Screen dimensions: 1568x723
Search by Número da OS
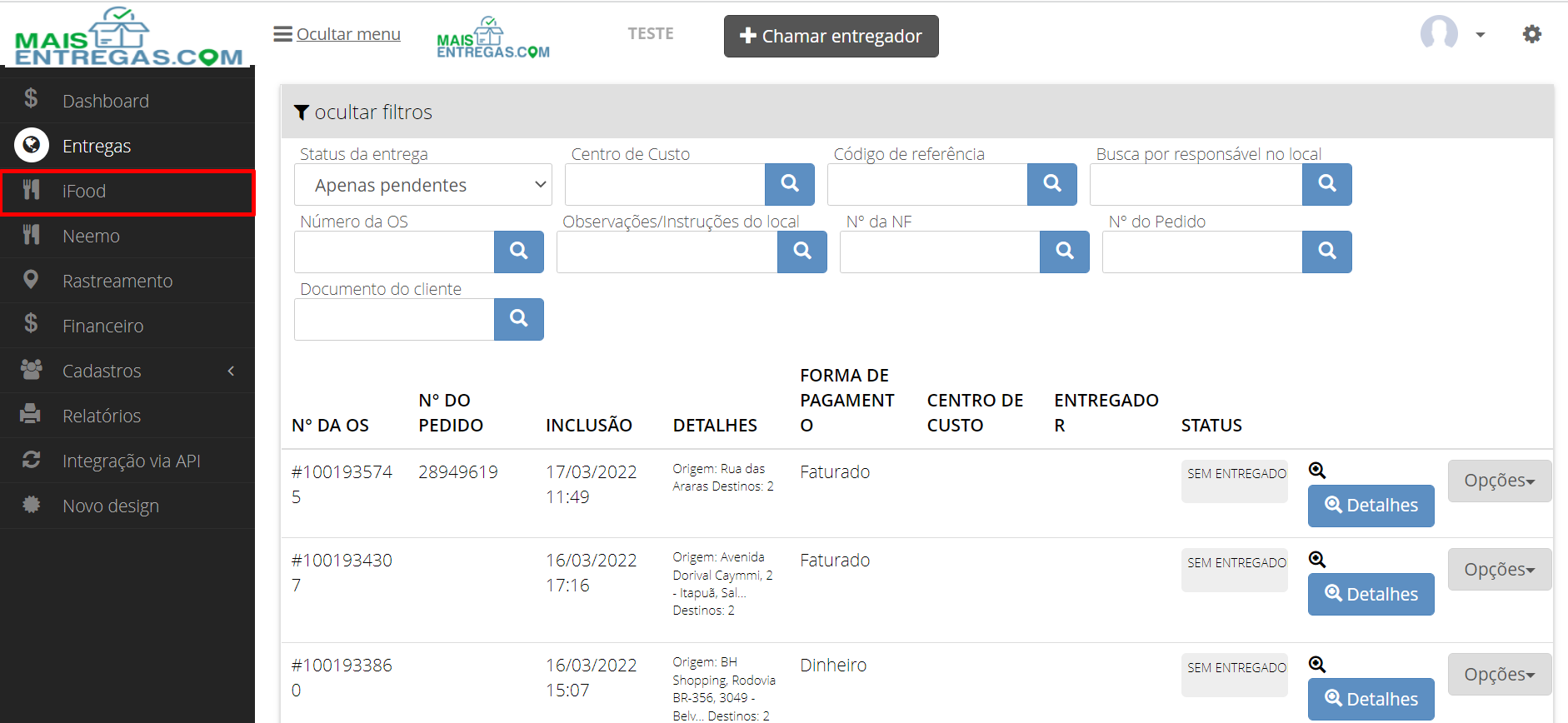pyautogui.click(x=519, y=252)
